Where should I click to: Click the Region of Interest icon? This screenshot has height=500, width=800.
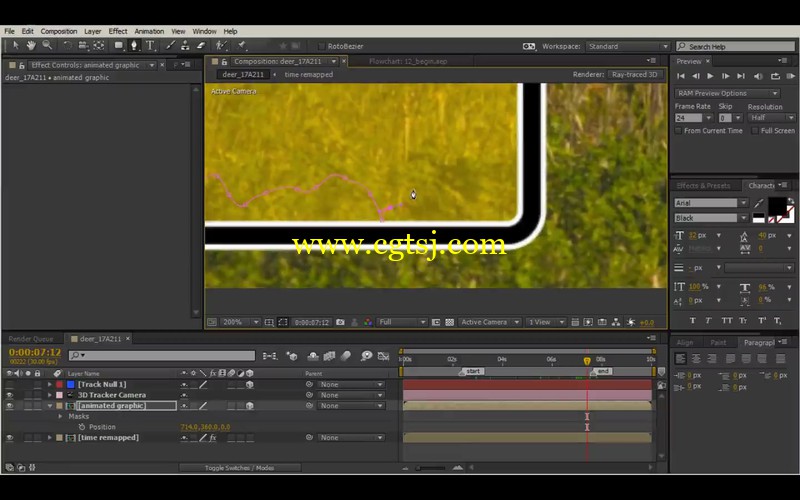pyautogui.click(x=436, y=322)
